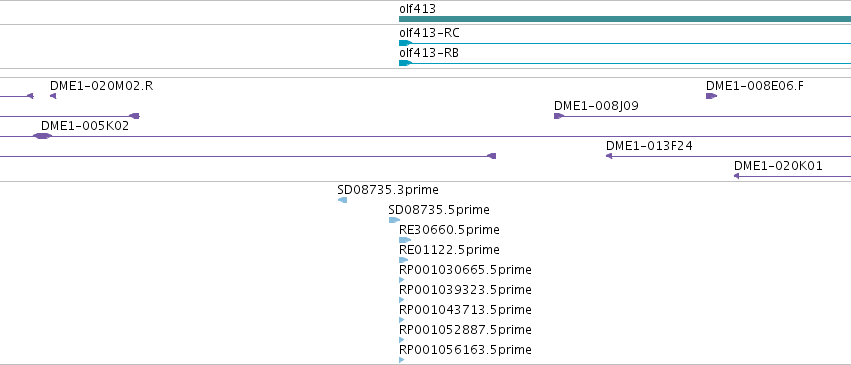Click the RP001043713.5prime triangle marker
This screenshot has width=851, height=365.
pyautogui.click(x=402, y=320)
